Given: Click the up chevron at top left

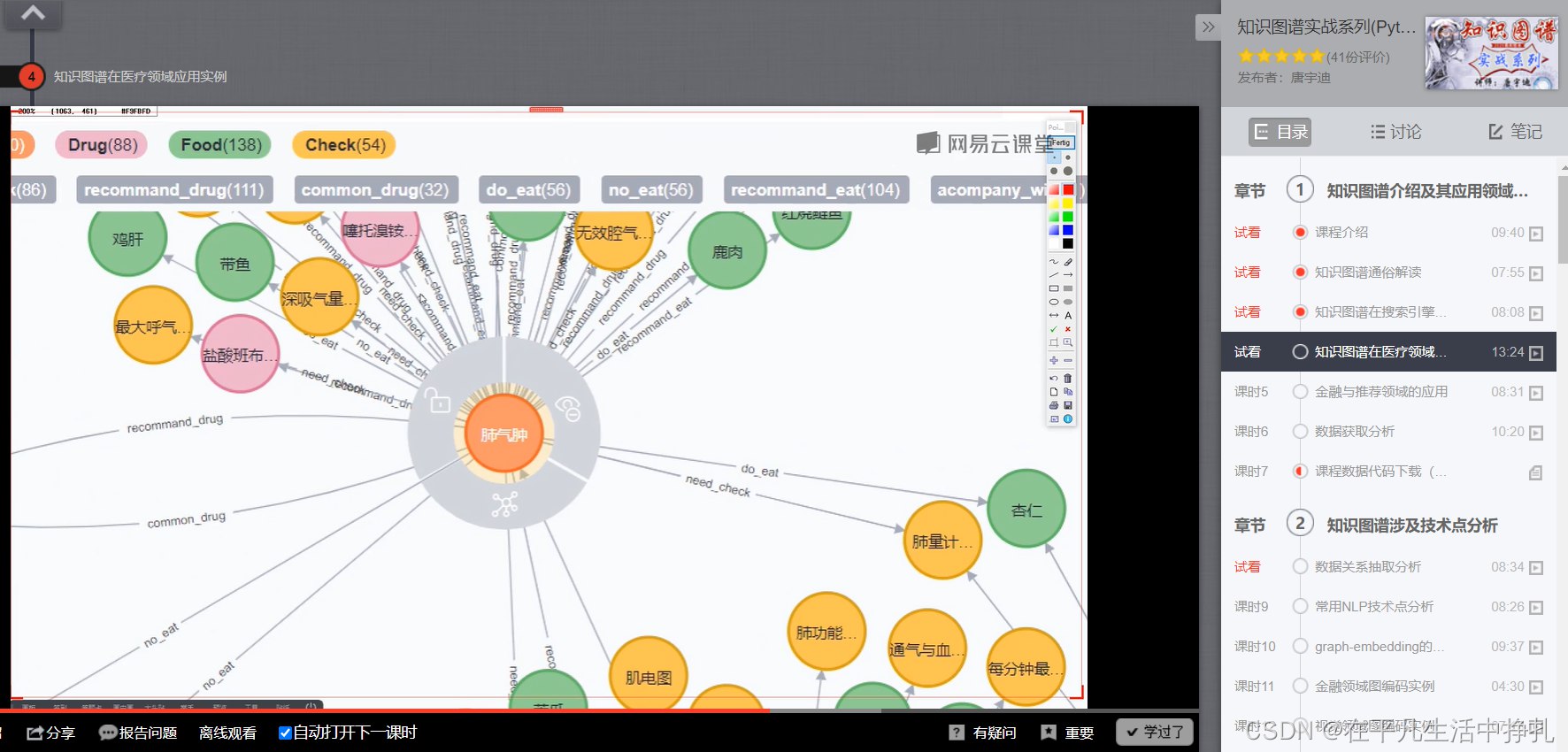Looking at the screenshot, I should pyautogui.click(x=33, y=13).
